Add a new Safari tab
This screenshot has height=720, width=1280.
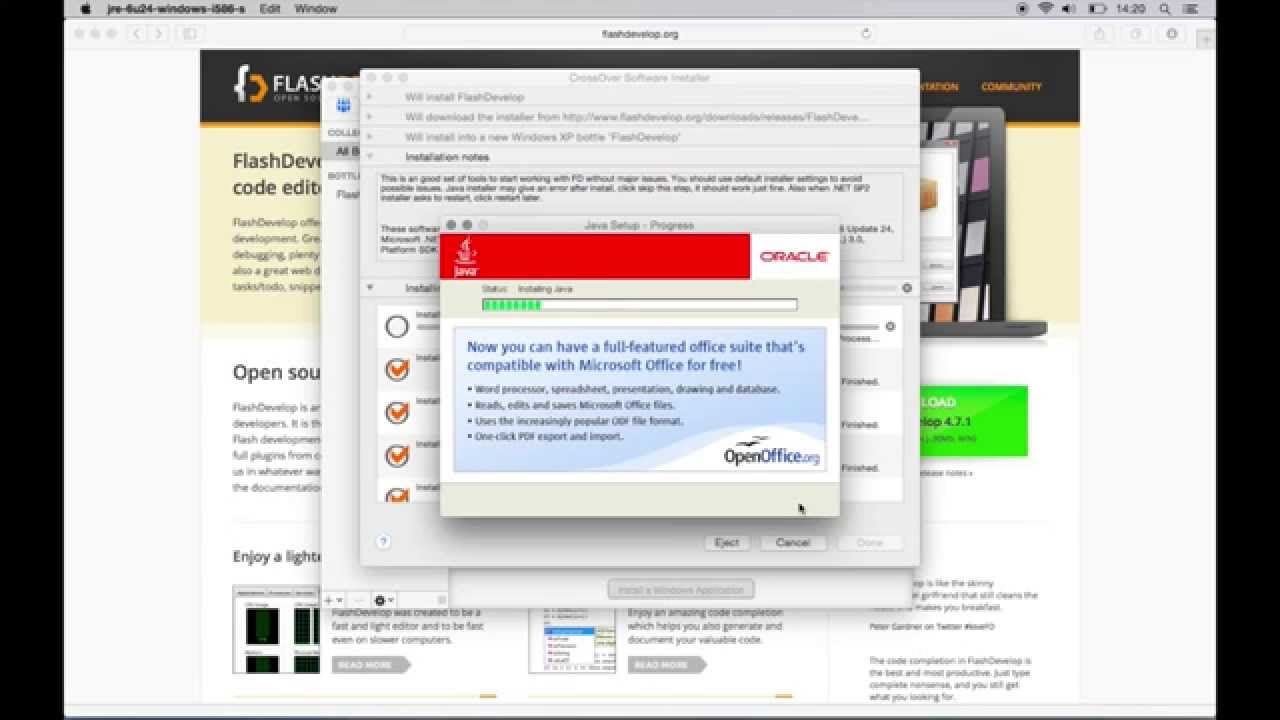1206,38
